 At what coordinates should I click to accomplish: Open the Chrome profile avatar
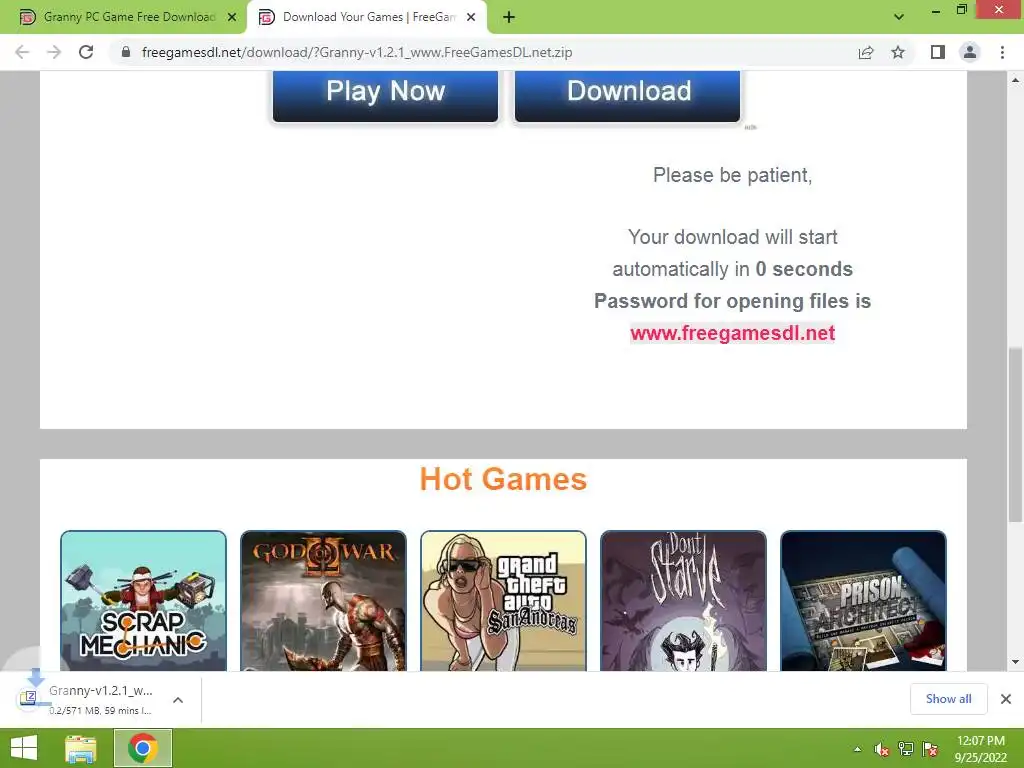tap(970, 52)
